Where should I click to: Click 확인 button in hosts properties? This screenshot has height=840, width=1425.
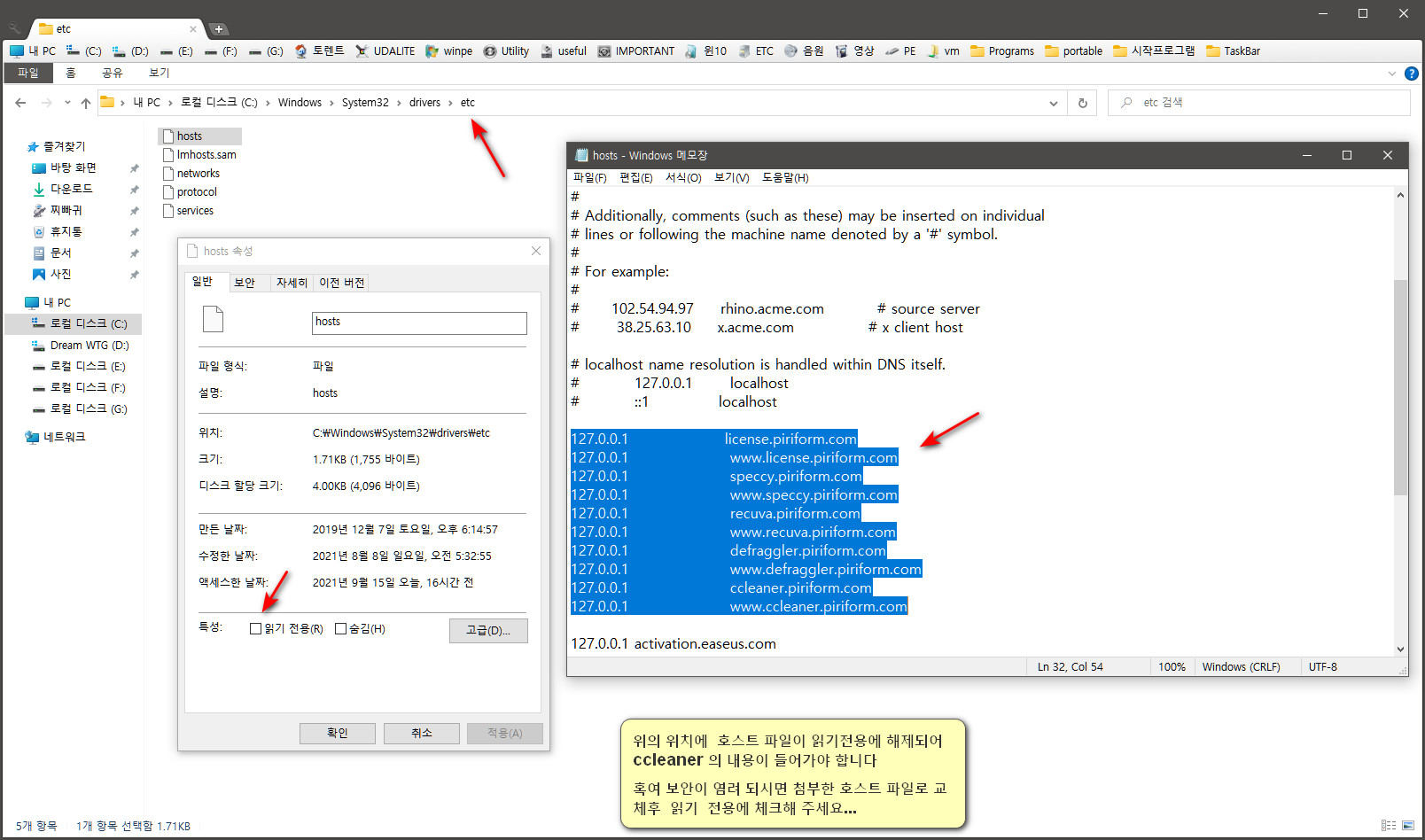(x=338, y=734)
